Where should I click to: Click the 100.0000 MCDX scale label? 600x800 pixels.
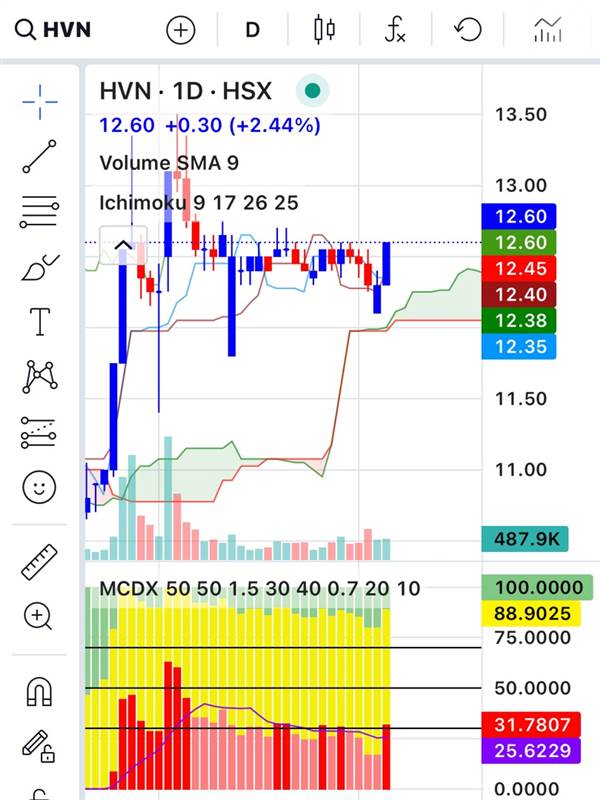[537, 587]
